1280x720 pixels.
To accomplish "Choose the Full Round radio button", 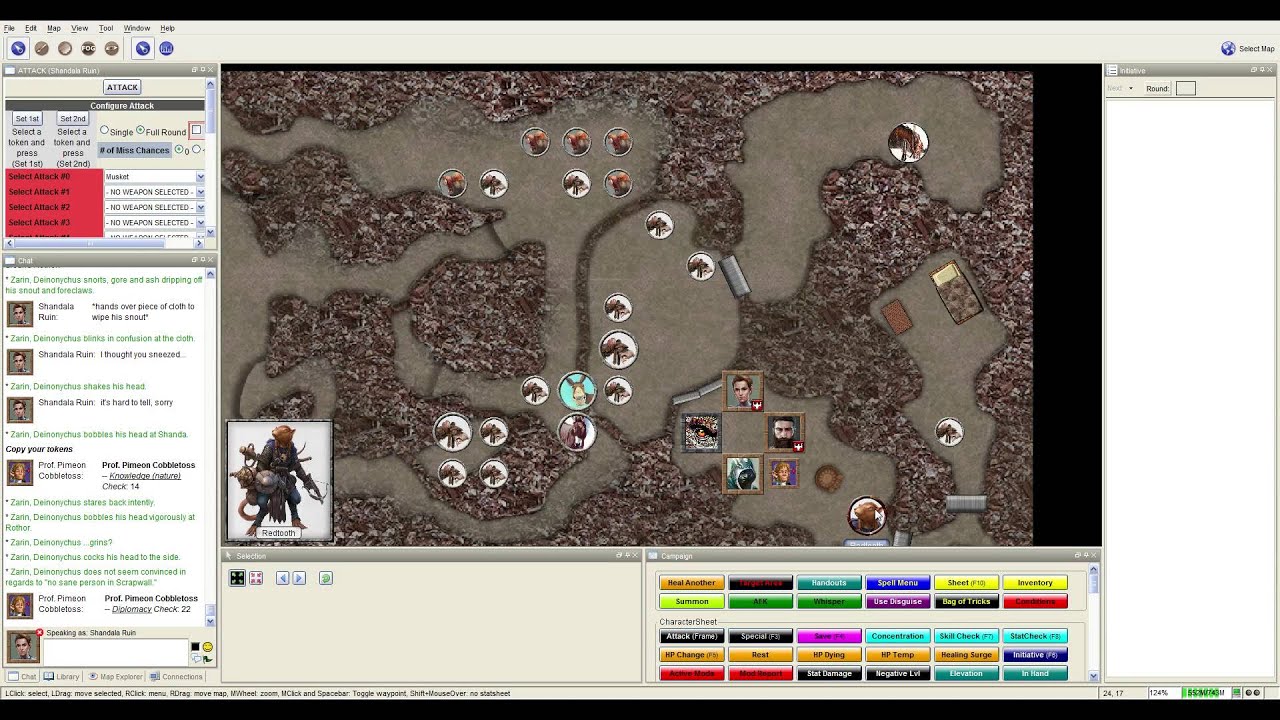I will click(x=140, y=131).
